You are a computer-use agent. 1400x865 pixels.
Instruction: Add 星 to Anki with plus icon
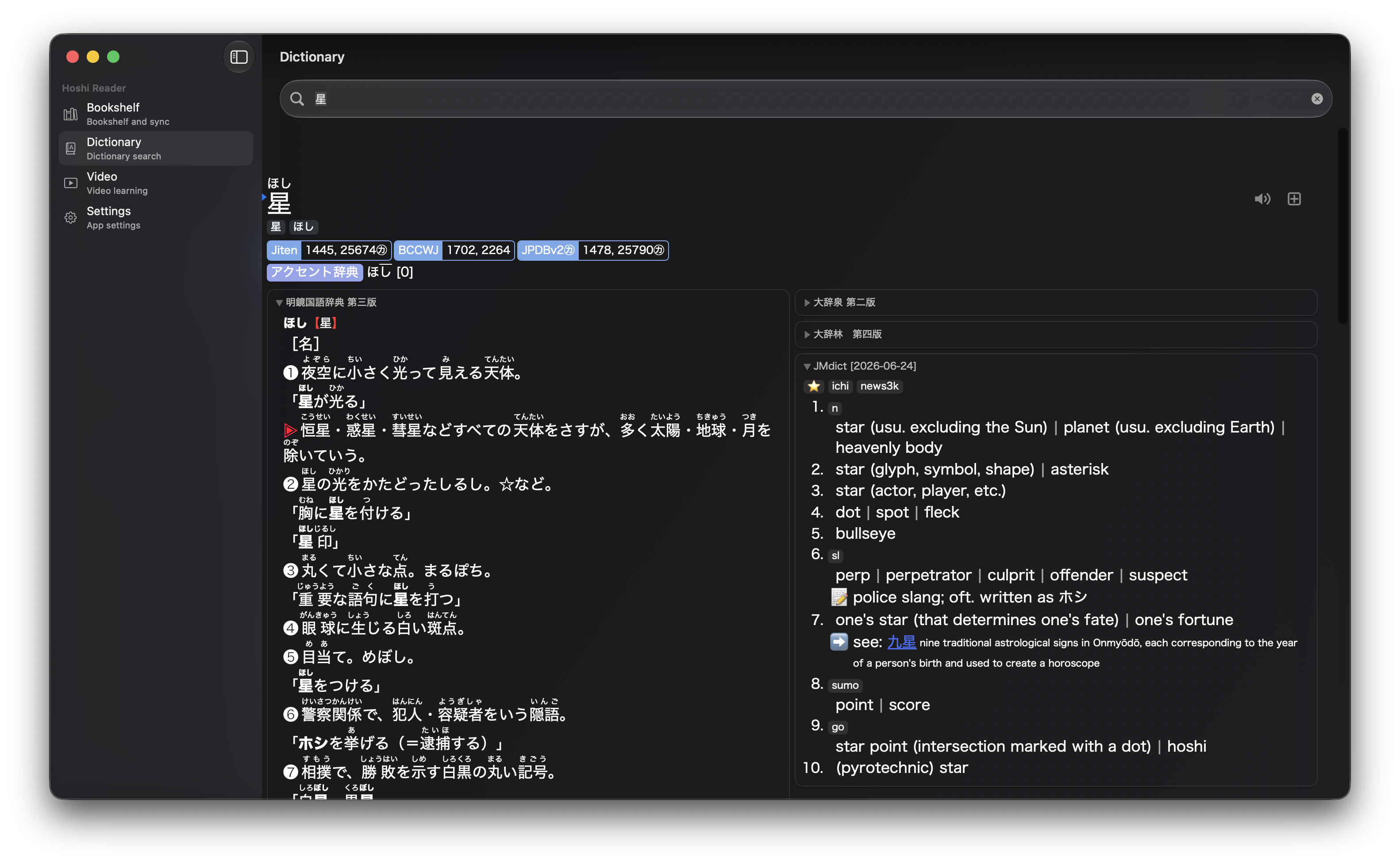[x=1294, y=199]
